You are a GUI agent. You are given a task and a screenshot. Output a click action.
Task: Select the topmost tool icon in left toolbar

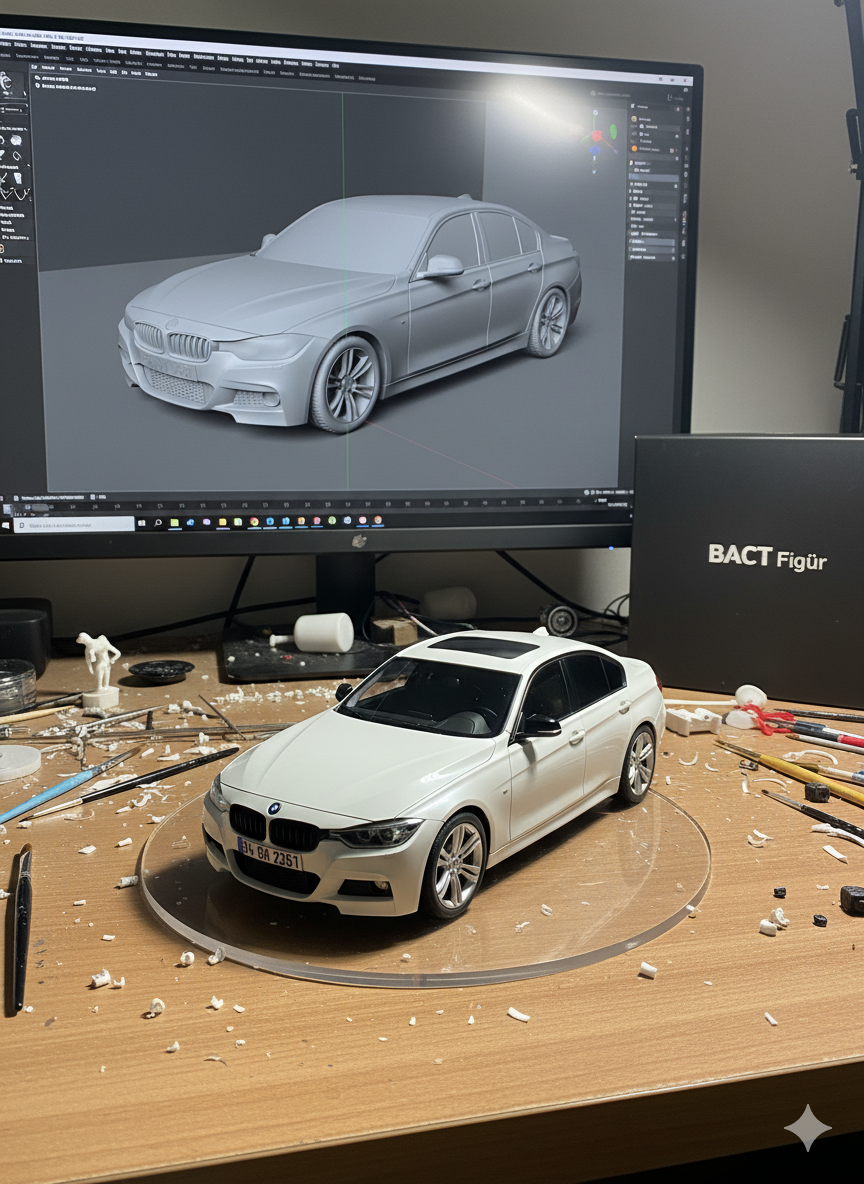[x=7, y=82]
